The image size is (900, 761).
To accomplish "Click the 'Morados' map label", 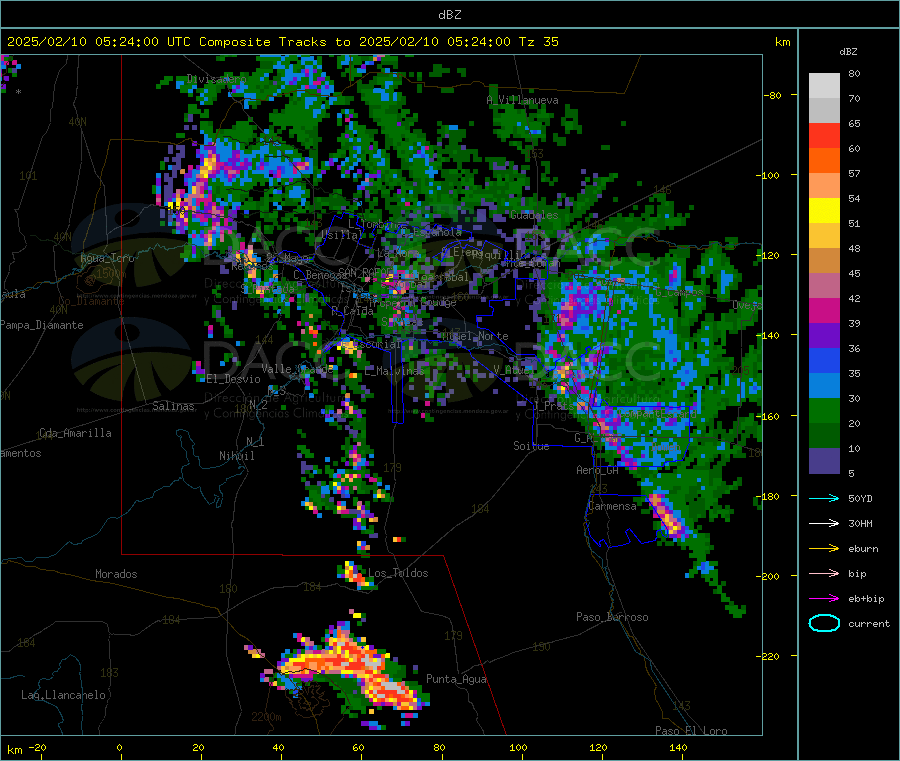I will (116, 574).
